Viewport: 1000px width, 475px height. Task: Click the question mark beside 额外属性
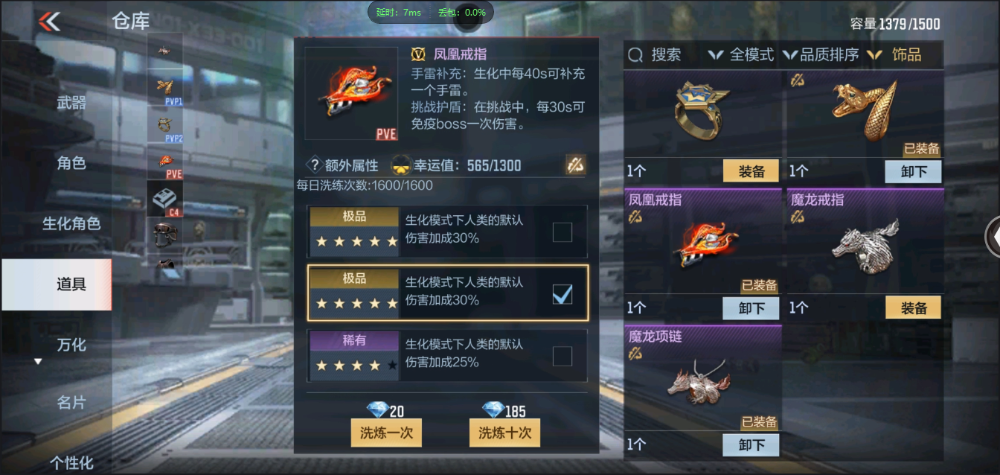(314, 166)
